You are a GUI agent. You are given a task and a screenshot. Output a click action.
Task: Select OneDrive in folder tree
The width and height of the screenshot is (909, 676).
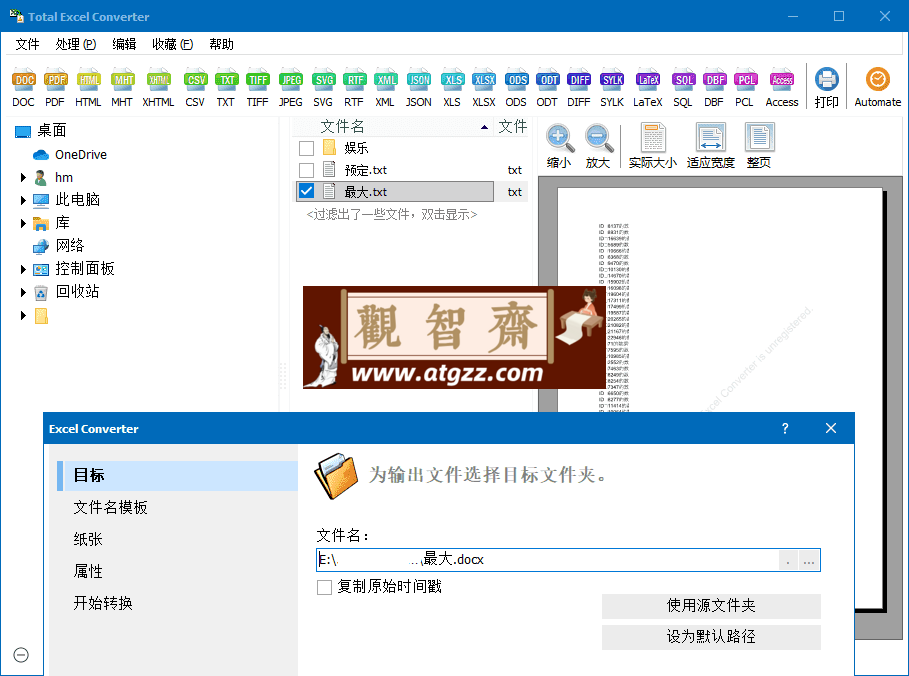point(81,155)
